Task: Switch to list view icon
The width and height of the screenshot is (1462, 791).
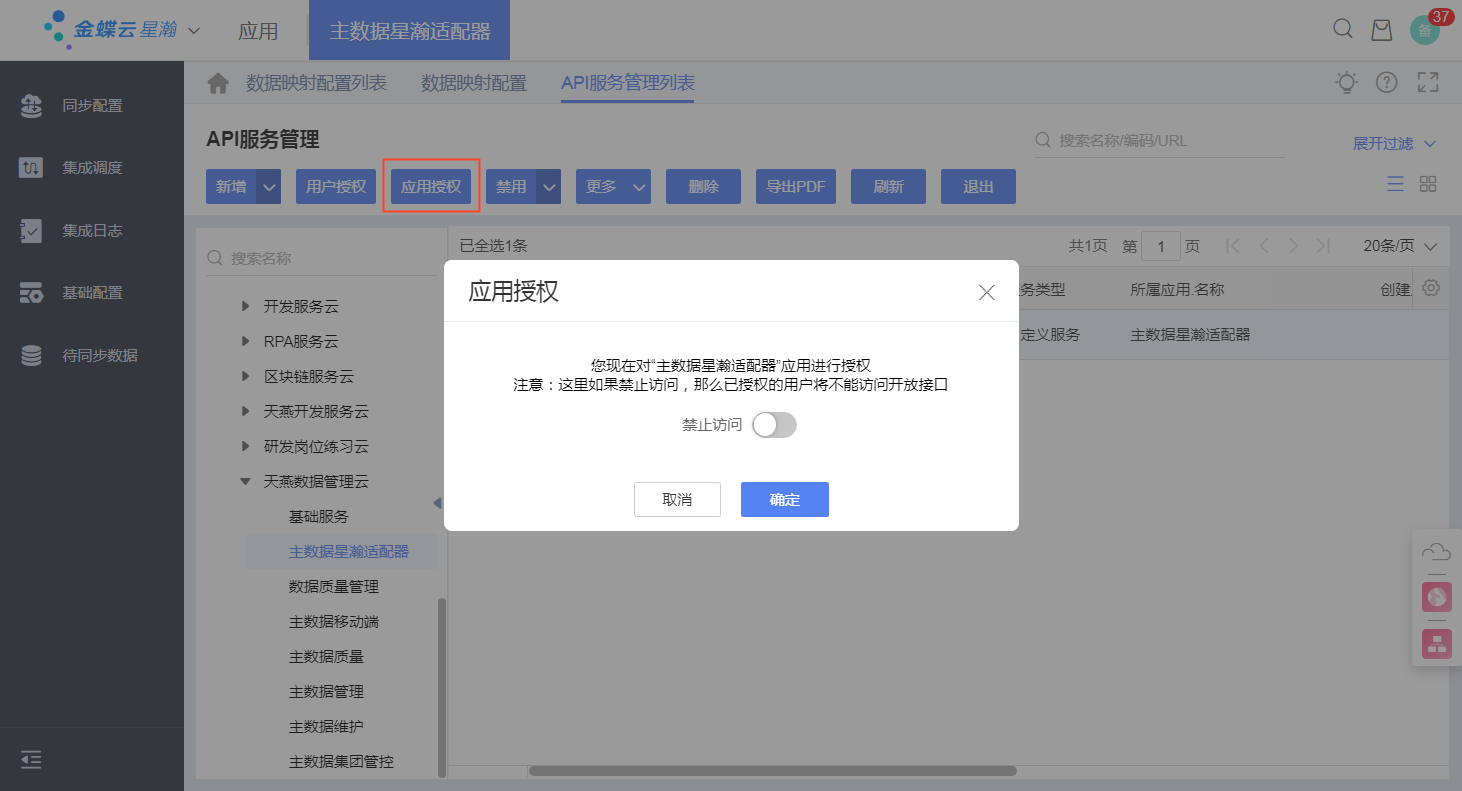Action: click(1395, 184)
